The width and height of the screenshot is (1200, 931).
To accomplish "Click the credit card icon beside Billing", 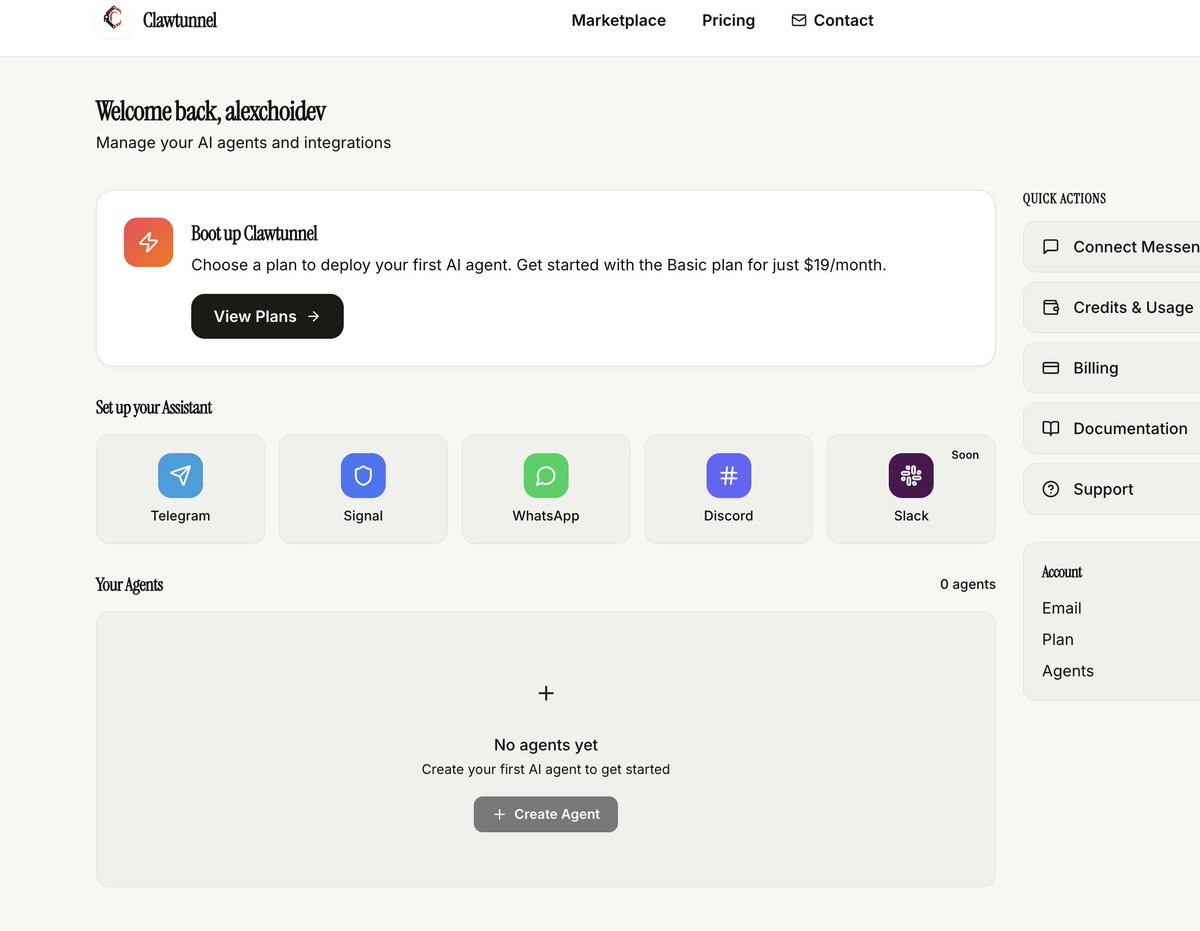I will pos(1051,368).
